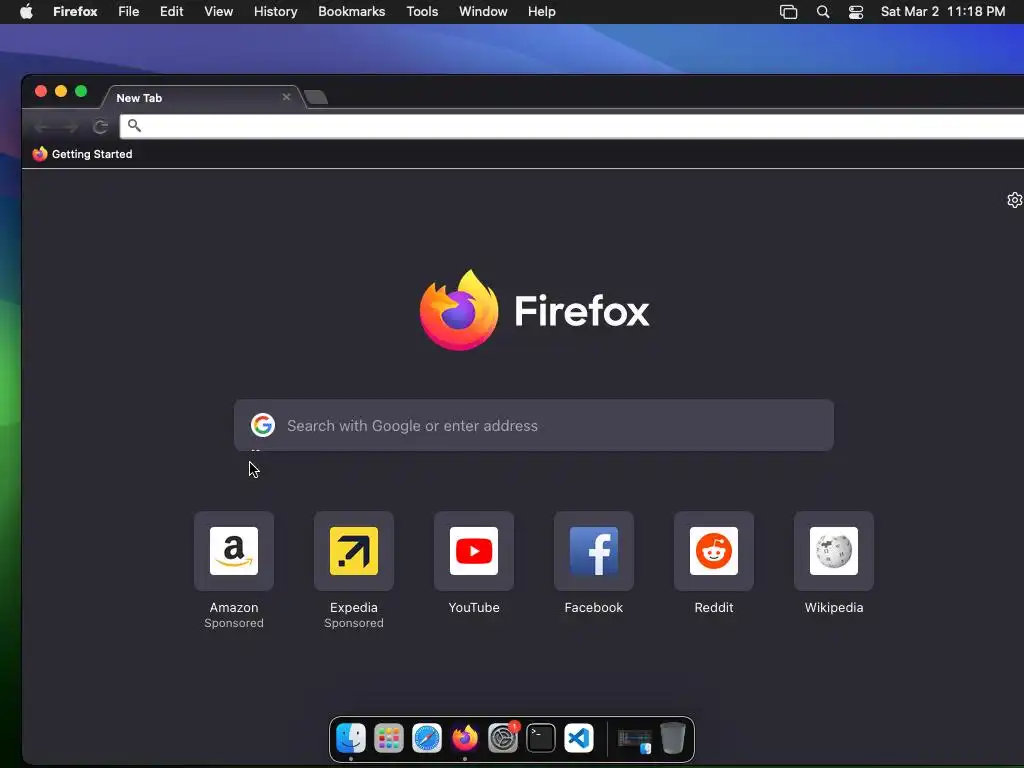
Task: Open the new tab personalize gear icon
Action: point(1014,200)
